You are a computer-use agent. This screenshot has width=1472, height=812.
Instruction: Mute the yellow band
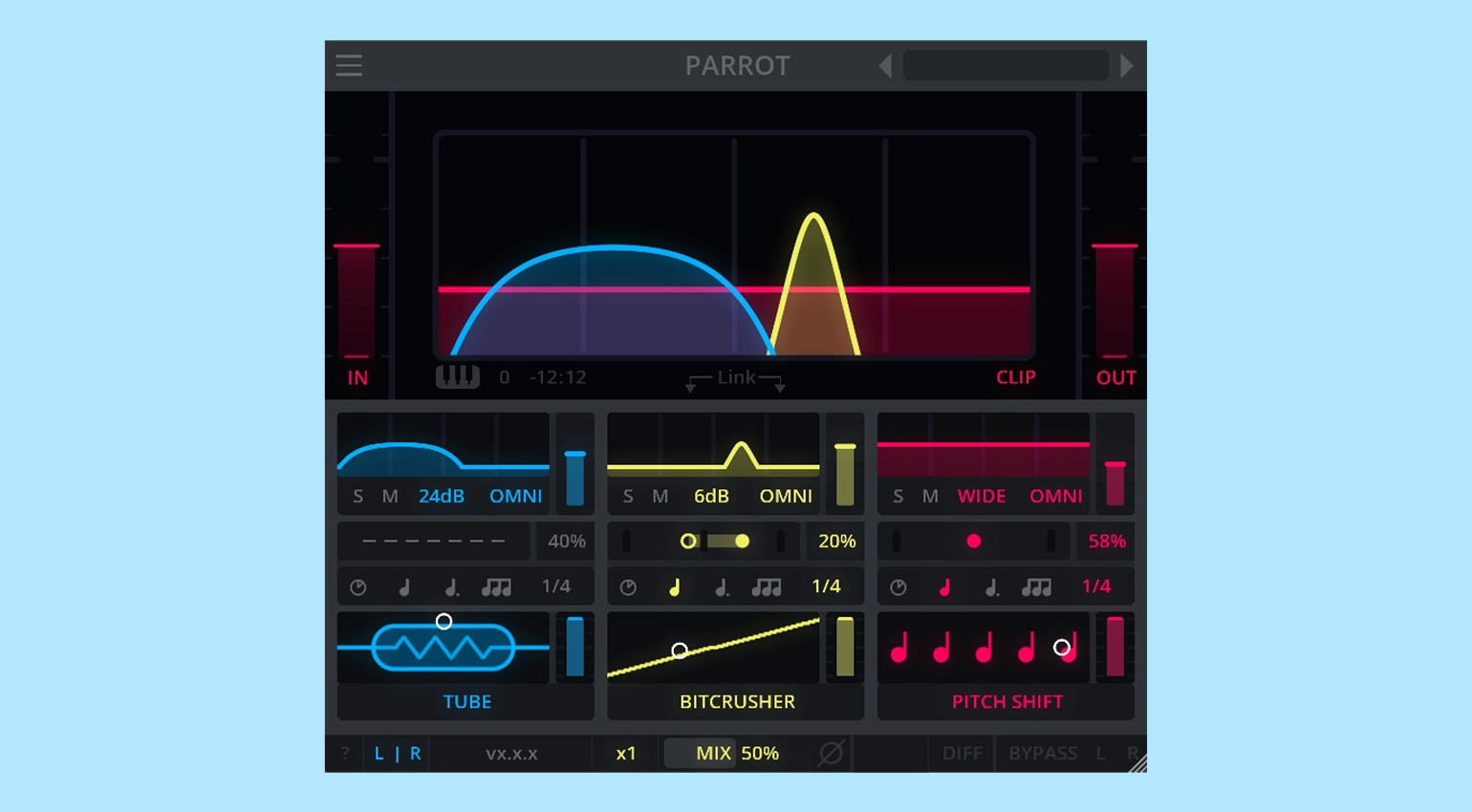click(660, 496)
